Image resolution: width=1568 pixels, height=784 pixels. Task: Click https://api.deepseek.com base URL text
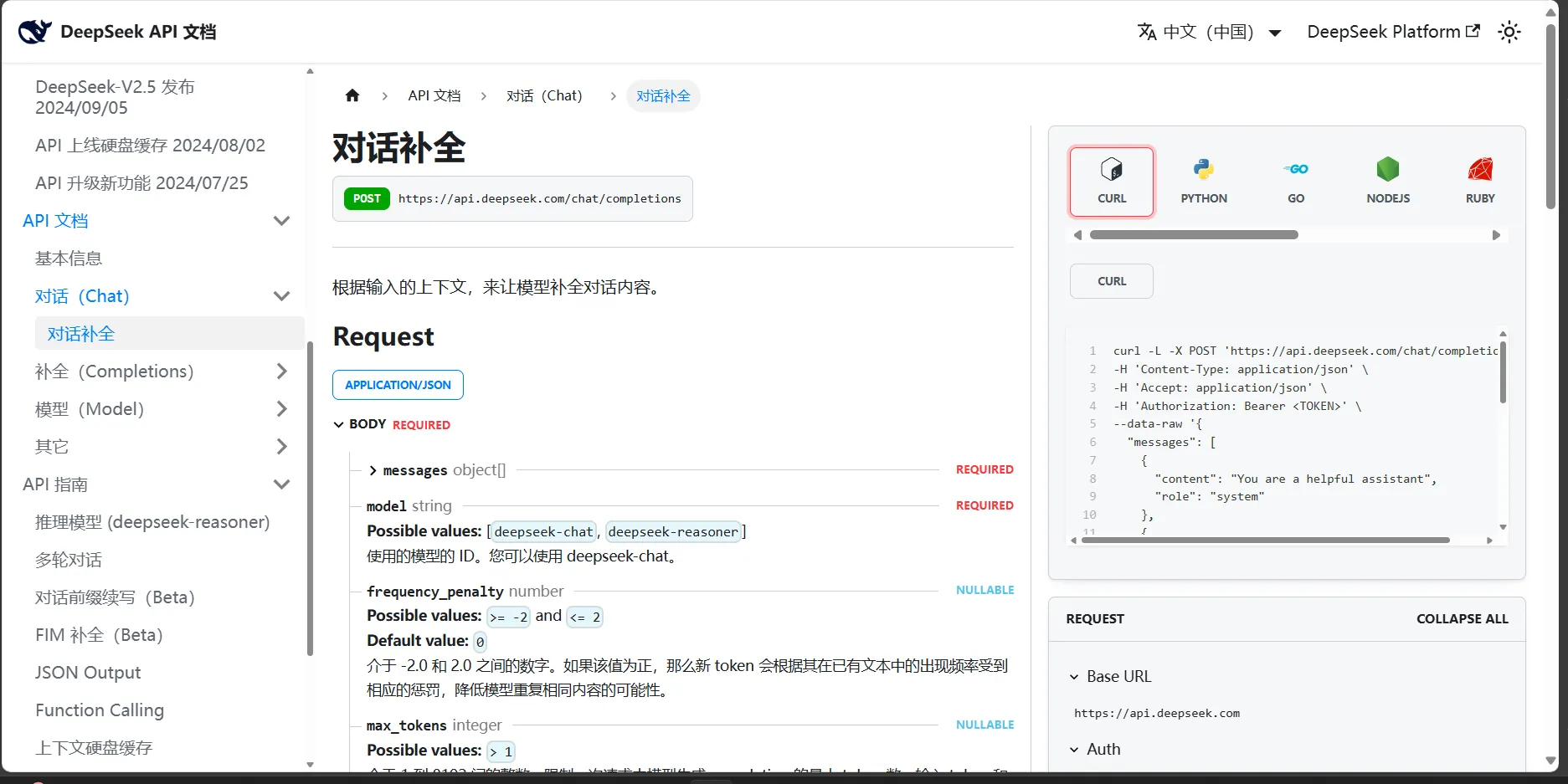pos(1156,713)
